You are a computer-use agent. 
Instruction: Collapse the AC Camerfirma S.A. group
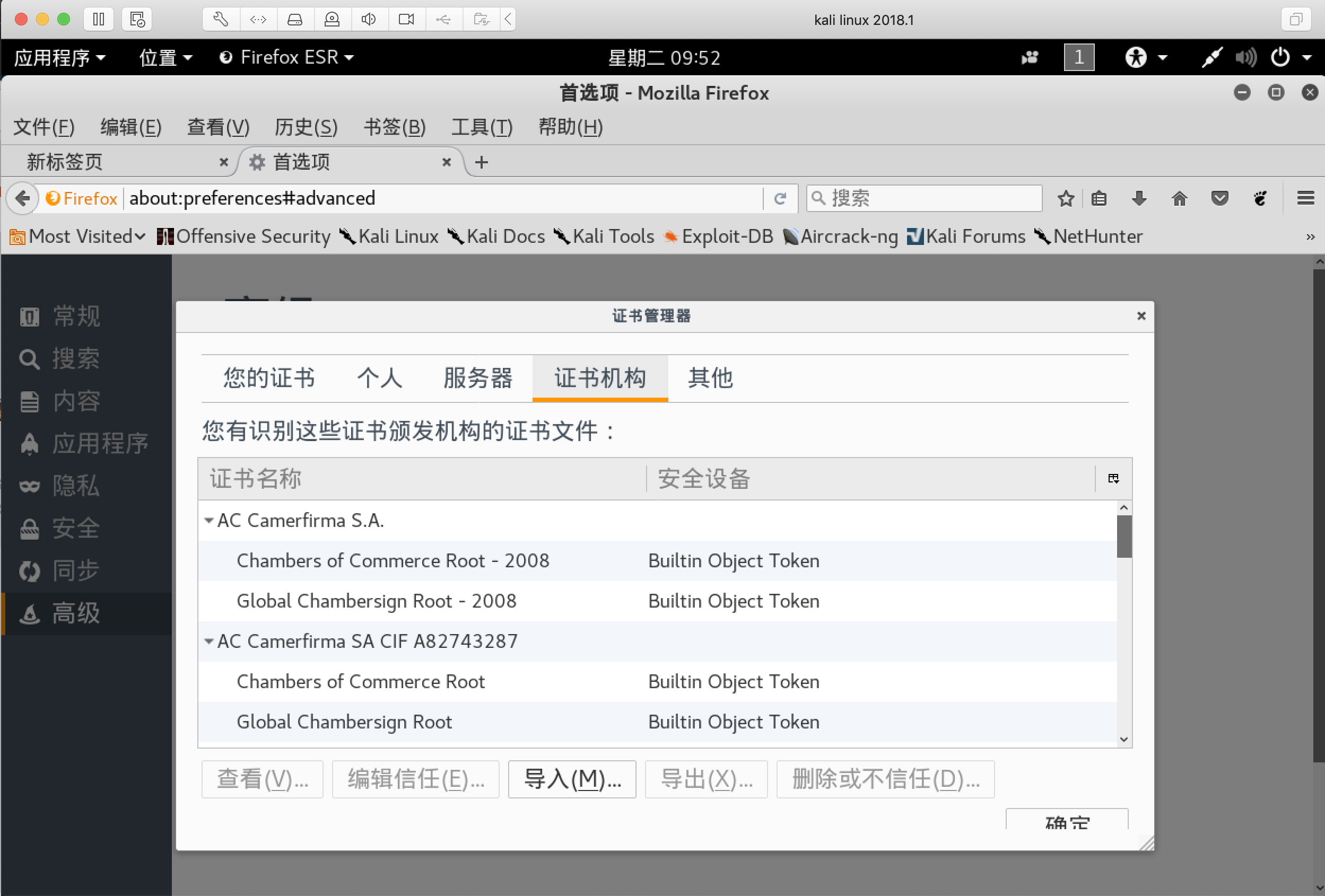[208, 521]
